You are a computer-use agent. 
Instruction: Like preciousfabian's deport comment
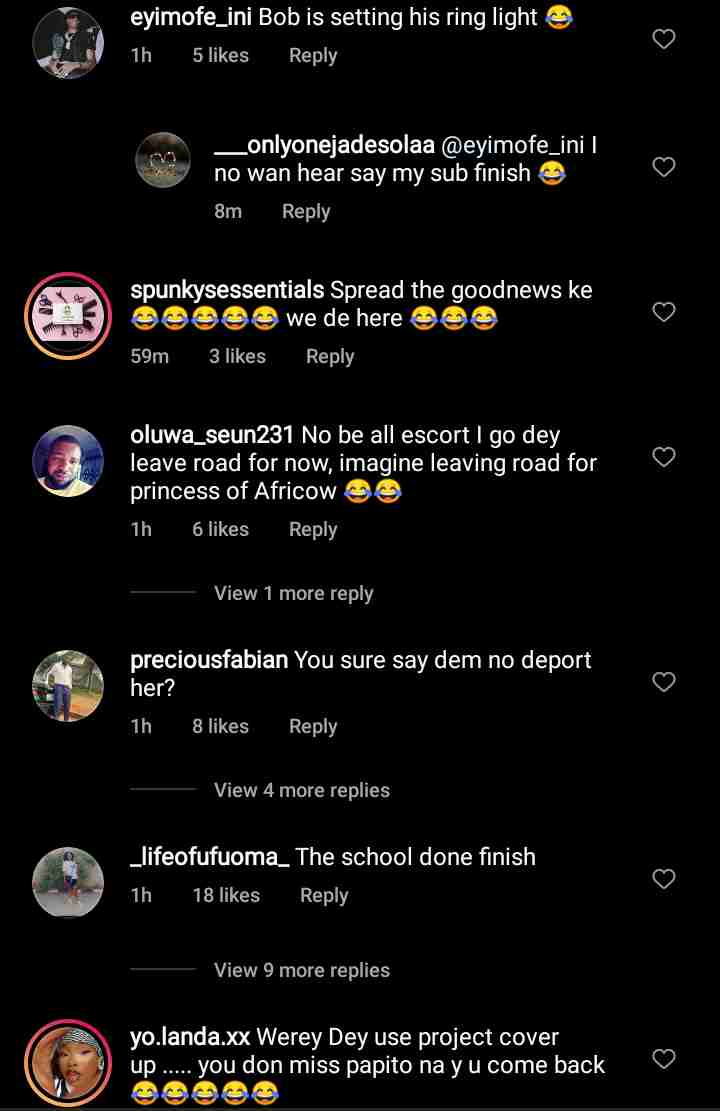click(x=664, y=682)
